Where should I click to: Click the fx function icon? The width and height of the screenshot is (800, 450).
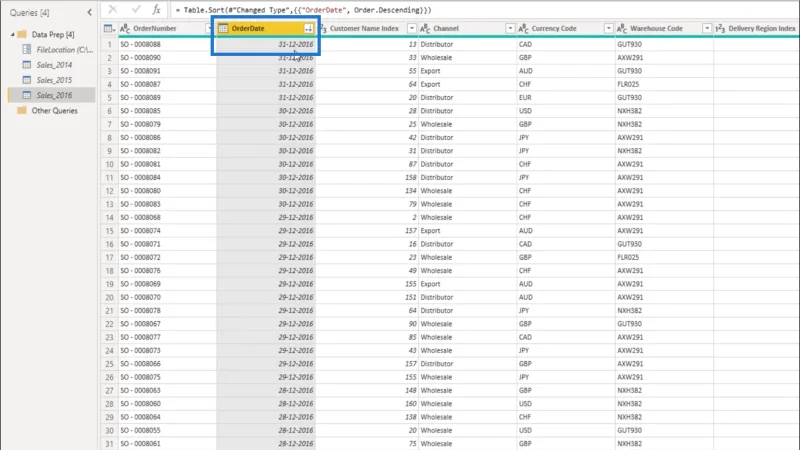pyautogui.click(x=157, y=9)
